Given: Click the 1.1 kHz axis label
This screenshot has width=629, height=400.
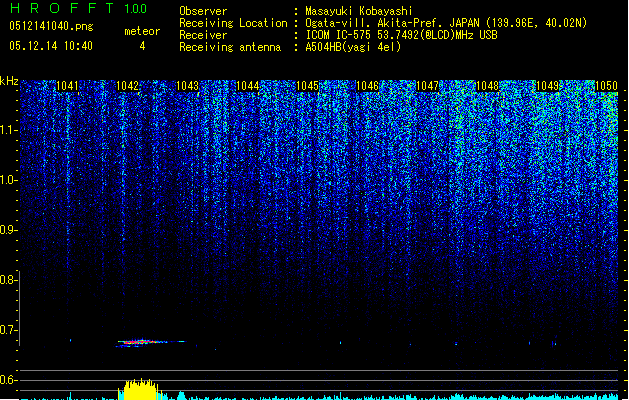Looking at the screenshot, I should pos(8,130).
